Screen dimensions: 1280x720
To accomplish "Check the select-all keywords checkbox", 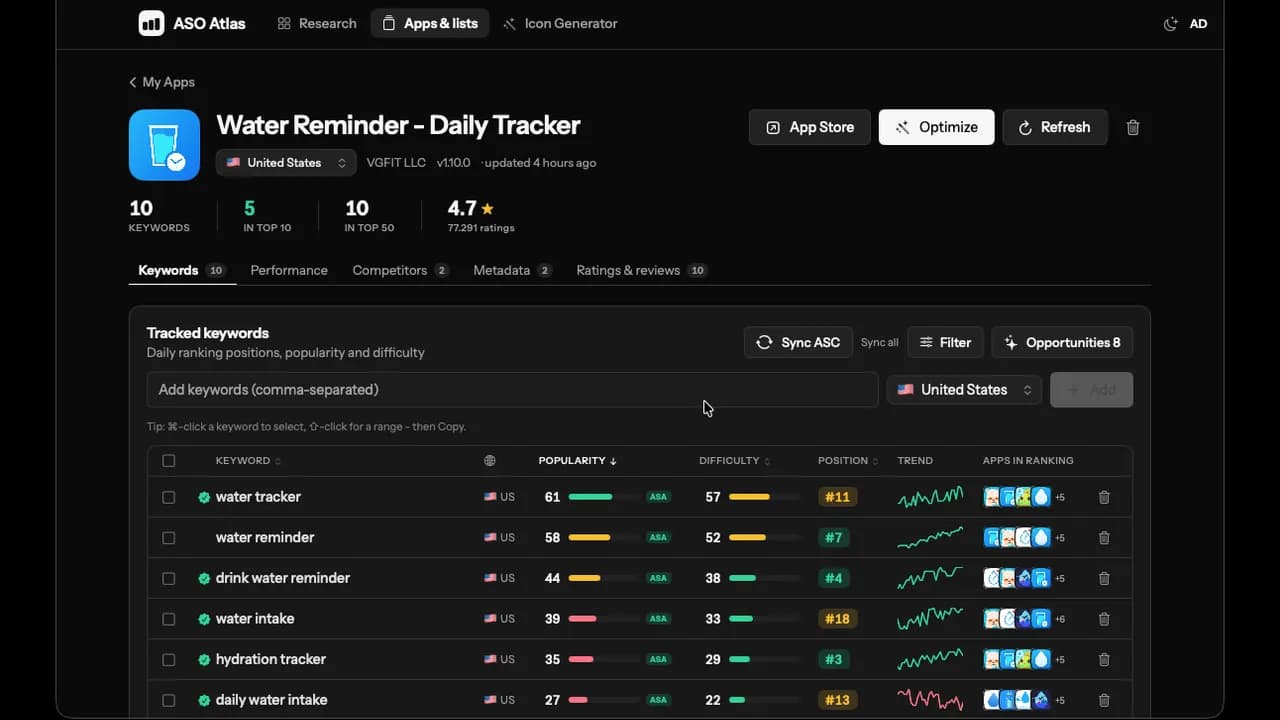I will (x=168, y=461).
